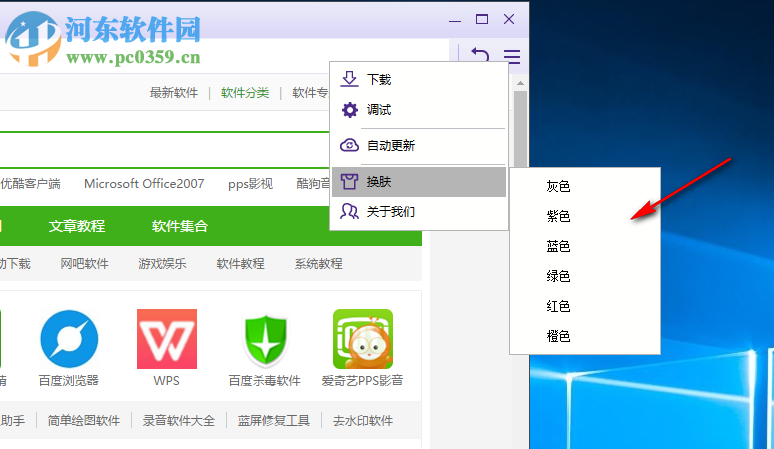
Task: Open the hamburger menu icon
Action: click(512, 56)
